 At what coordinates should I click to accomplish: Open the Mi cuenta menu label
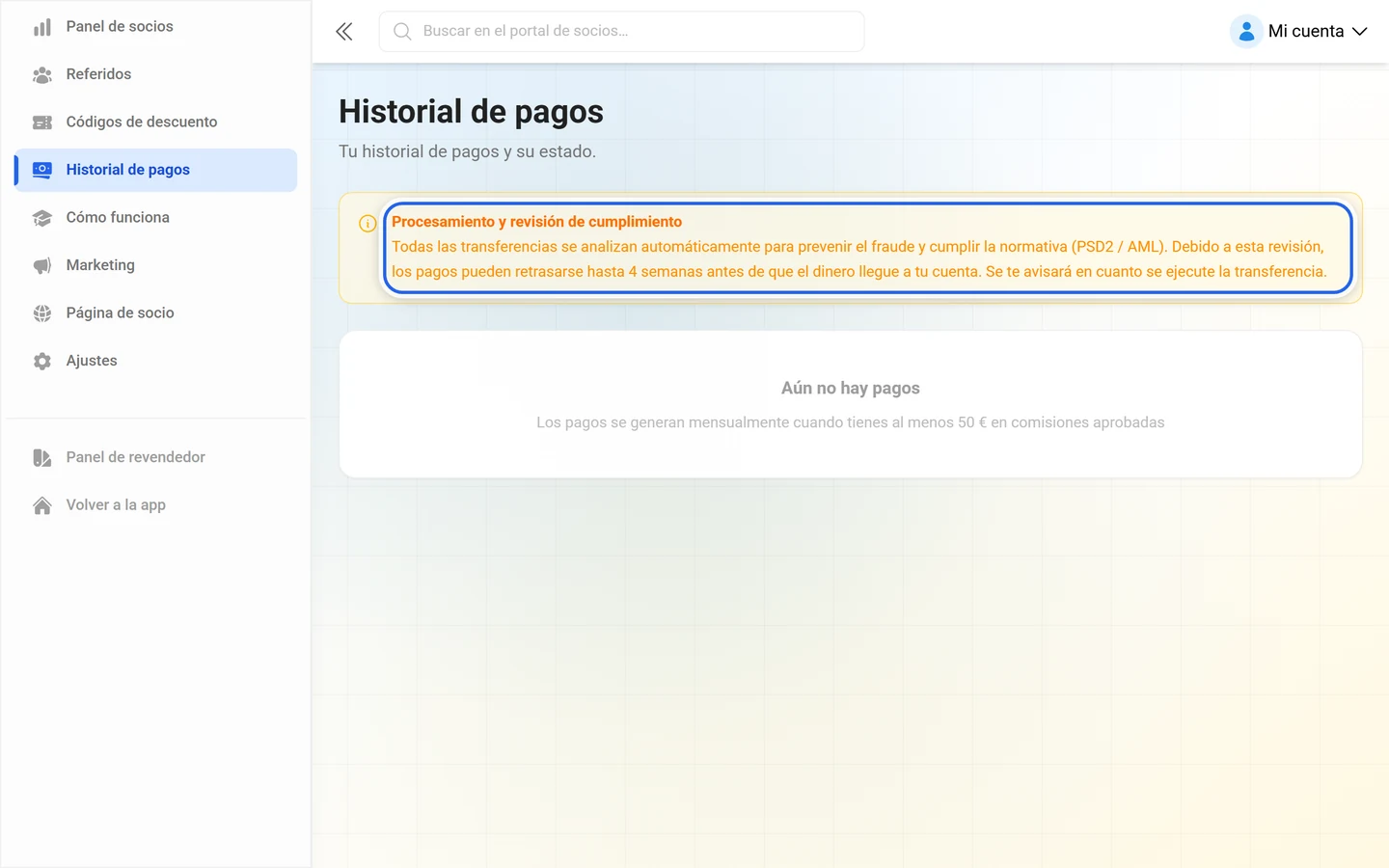1306,31
